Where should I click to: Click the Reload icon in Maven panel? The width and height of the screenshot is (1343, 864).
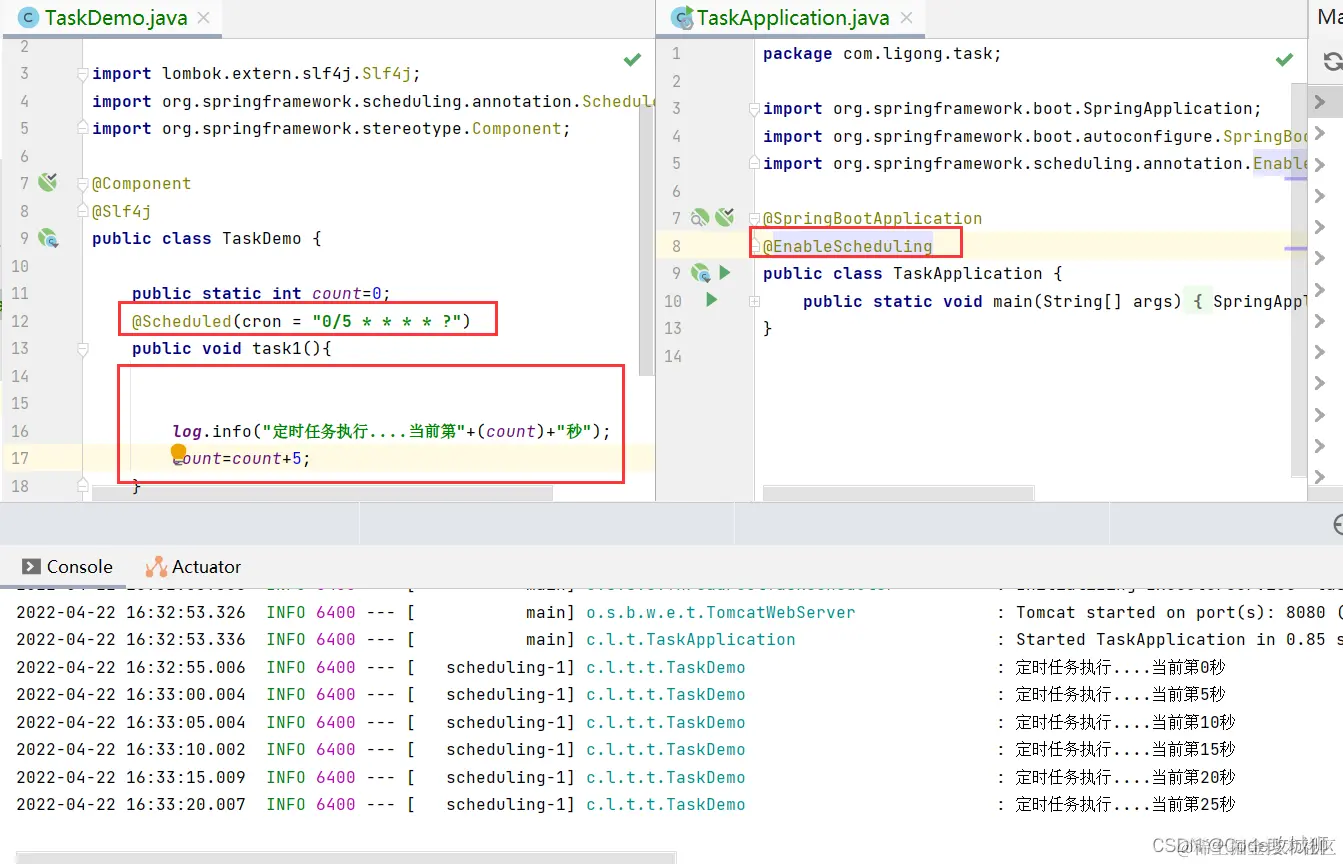pyautogui.click(x=1332, y=62)
